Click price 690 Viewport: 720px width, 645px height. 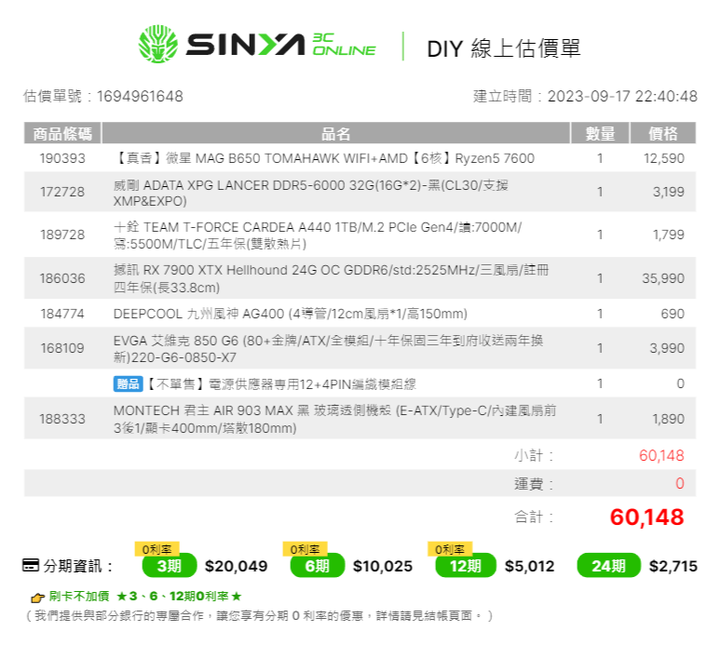tap(673, 314)
